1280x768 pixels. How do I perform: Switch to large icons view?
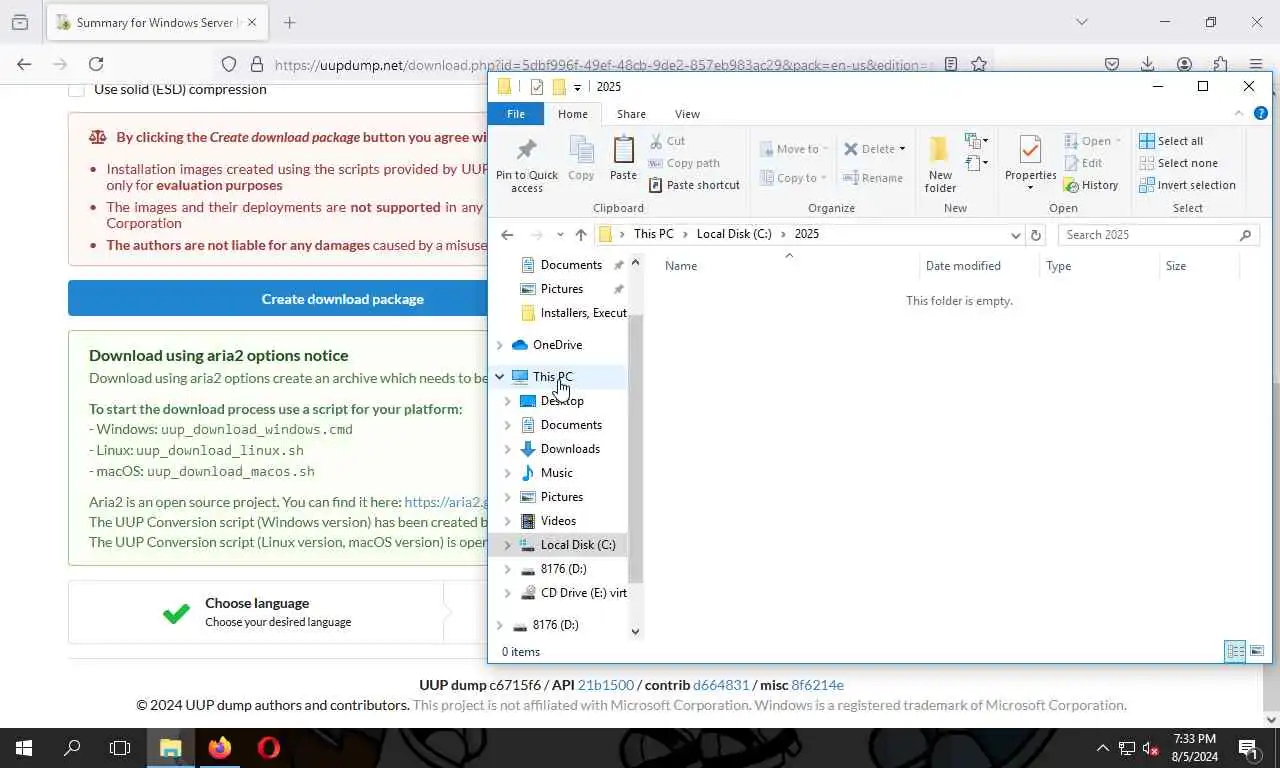coord(1257,651)
